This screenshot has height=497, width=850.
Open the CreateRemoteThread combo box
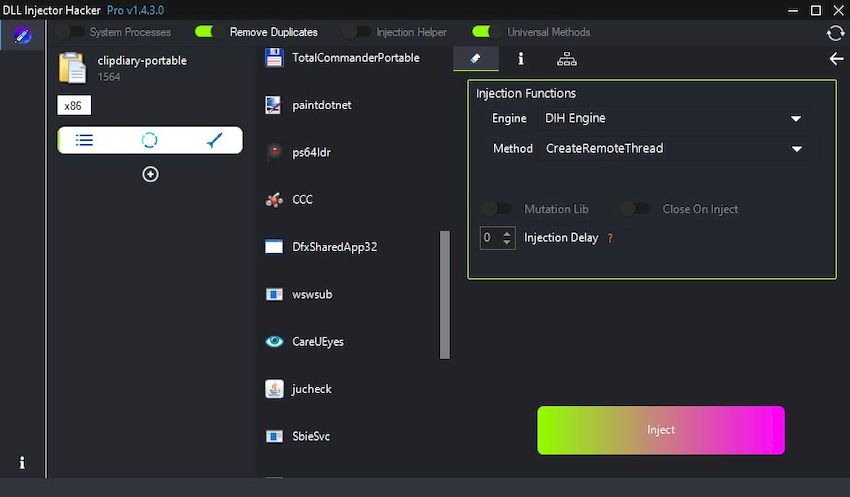click(x=674, y=149)
